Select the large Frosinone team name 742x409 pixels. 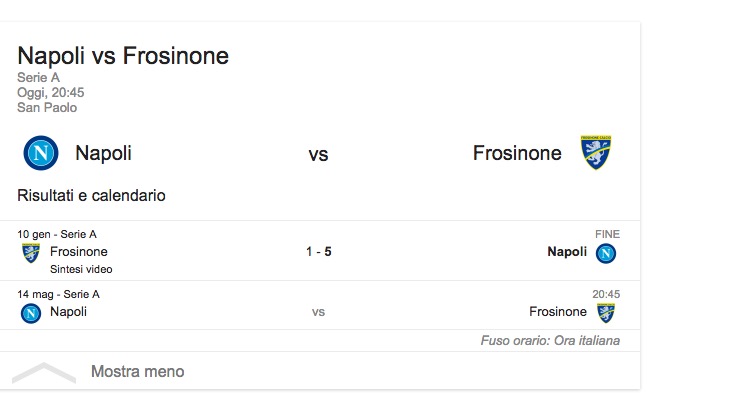click(517, 153)
